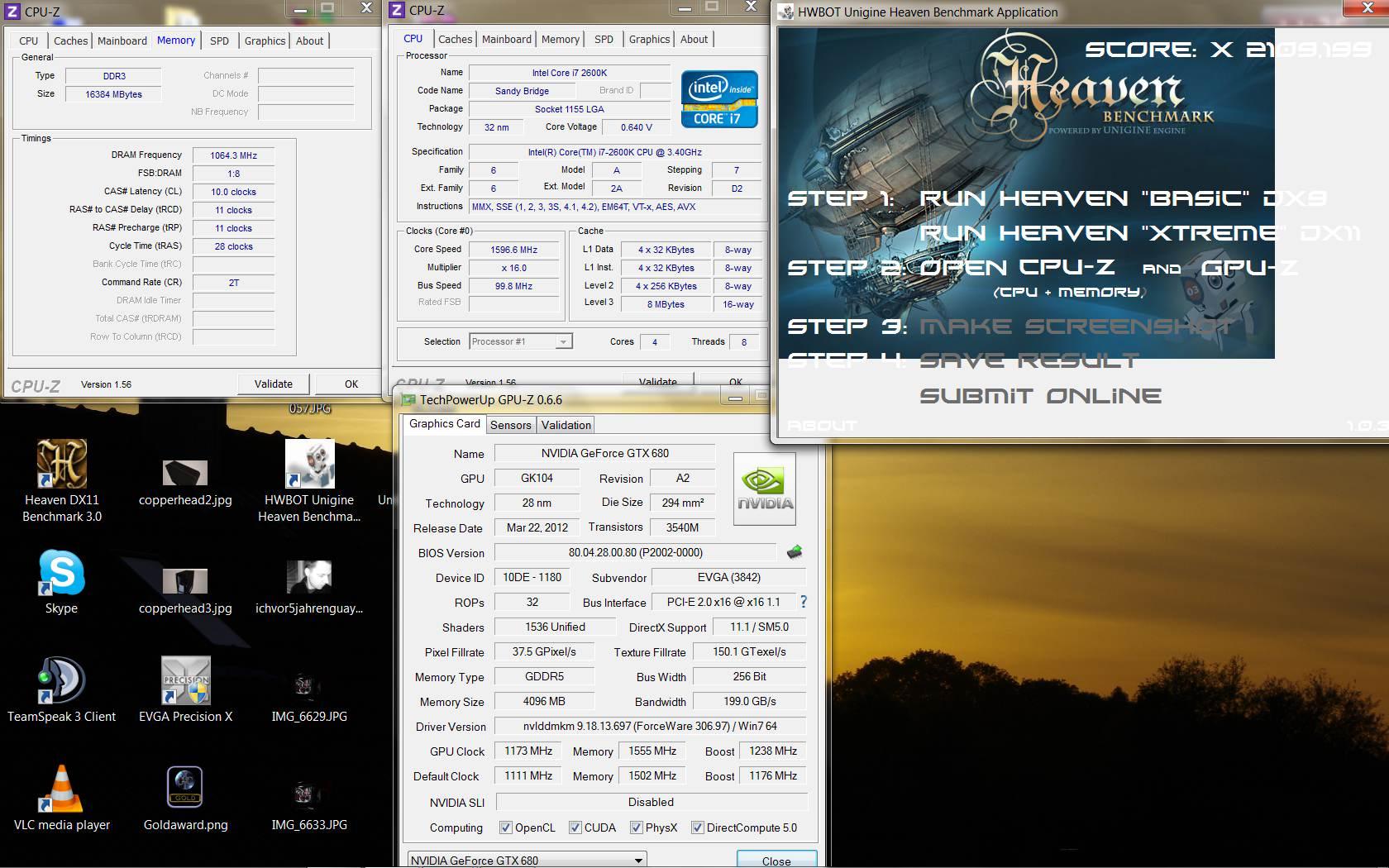Click OK button in Memory CPU-Z window
Screen dimensions: 1389x868
coord(351,384)
